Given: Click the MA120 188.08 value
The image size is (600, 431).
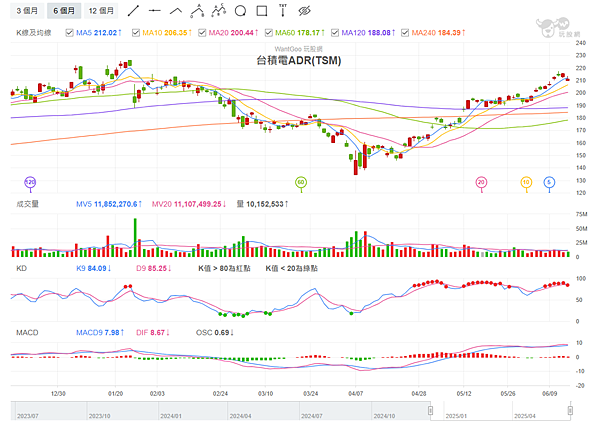Looking at the screenshot, I should click(x=368, y=33).
